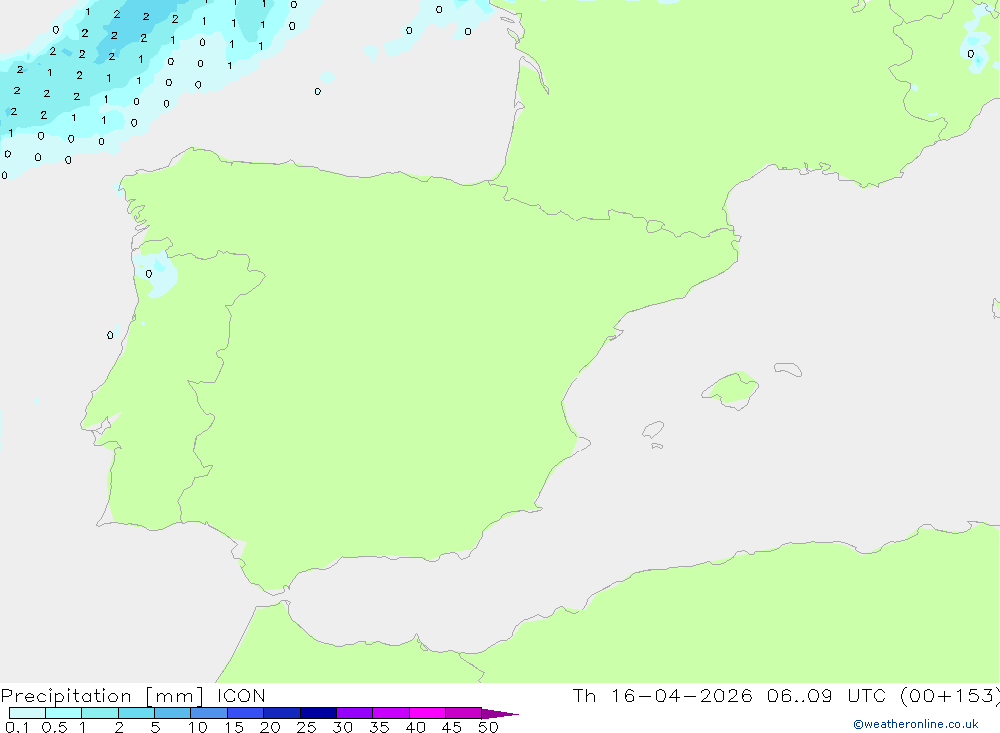Click the legend label '30'
The width and height of the screenshot is (1000, 733).
click(x=343, y=727)
